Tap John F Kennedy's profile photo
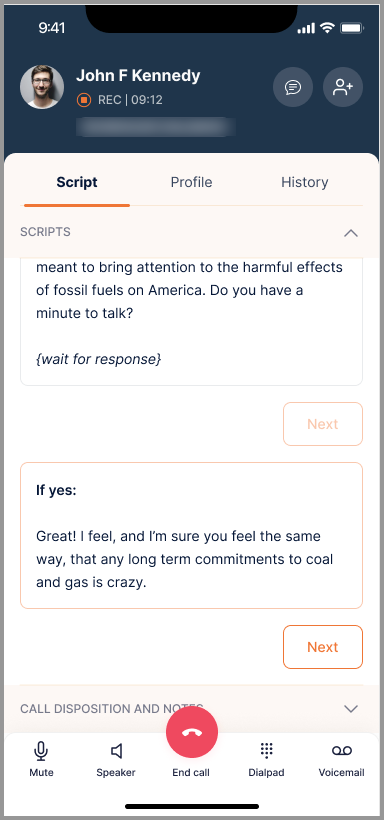The height and width of the screenshot is (820, 384). [x=42, y=87]
